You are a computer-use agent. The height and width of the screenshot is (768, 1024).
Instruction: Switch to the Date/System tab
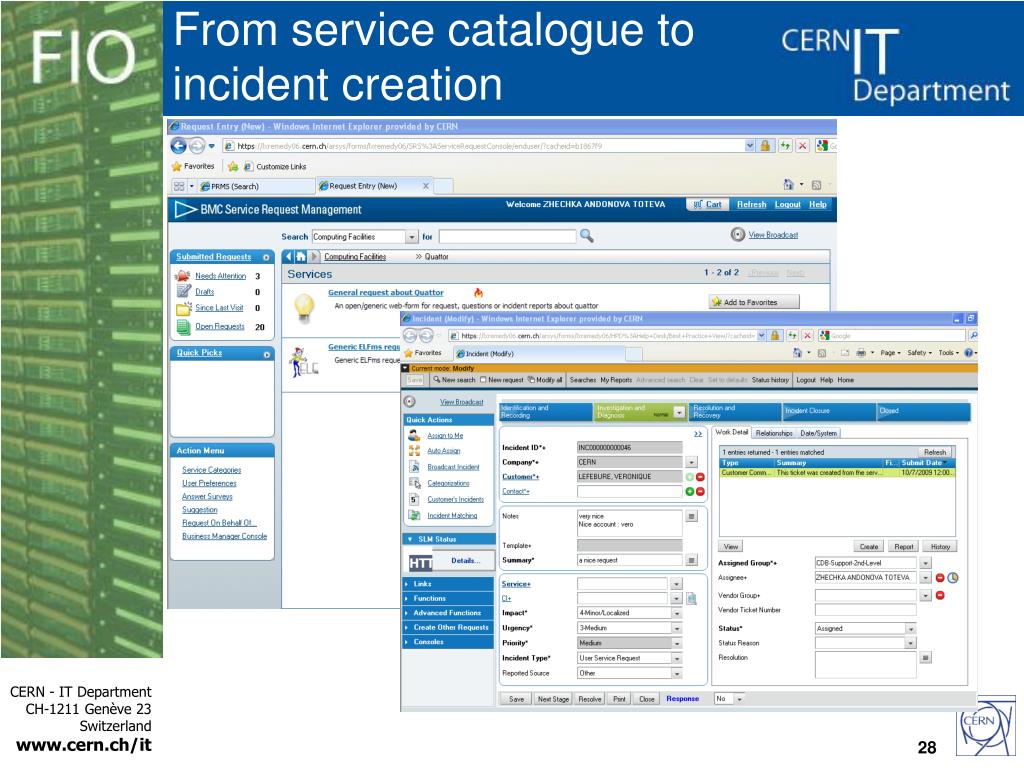818,433
